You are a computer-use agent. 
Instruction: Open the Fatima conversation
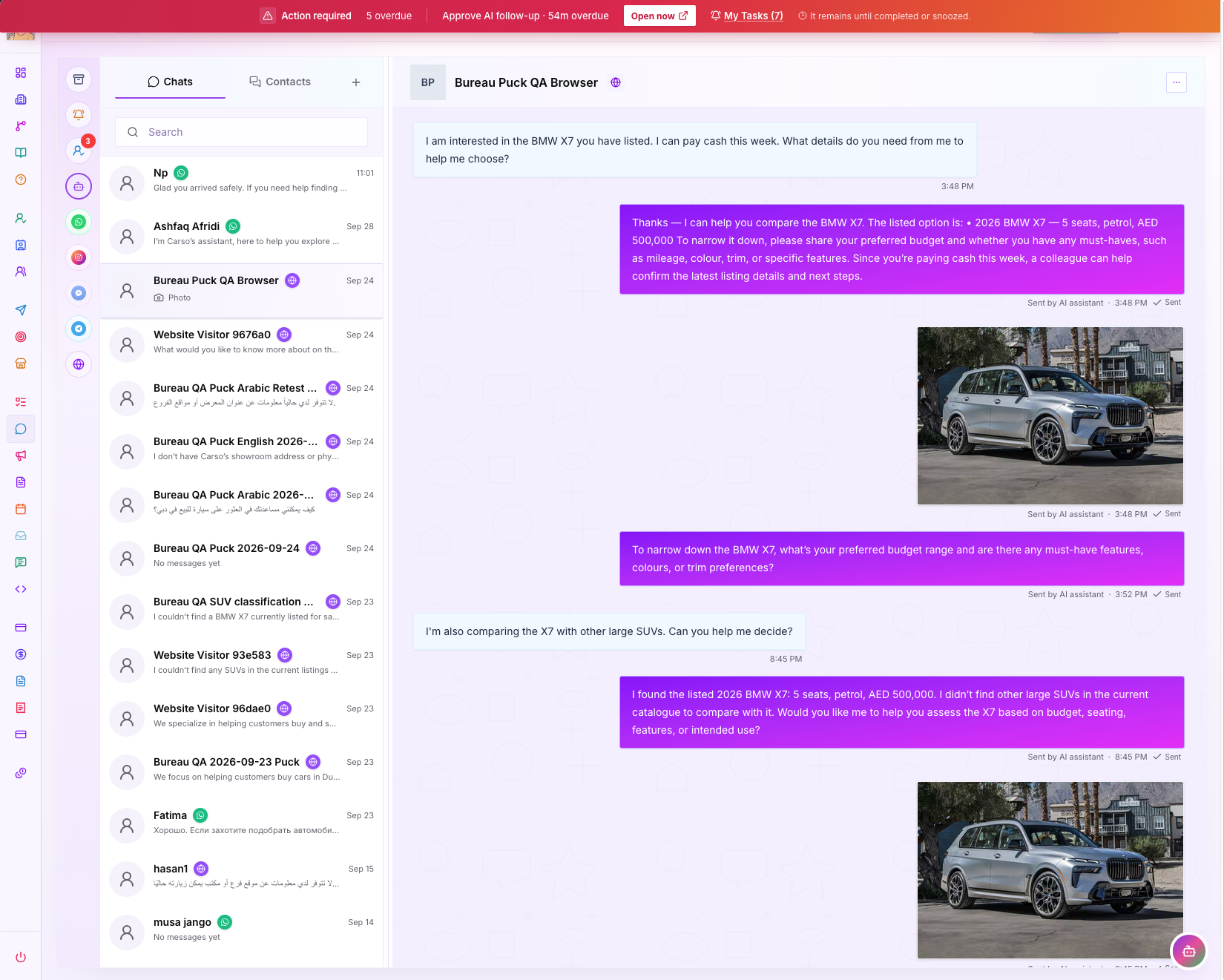click(x=242, y=826)
